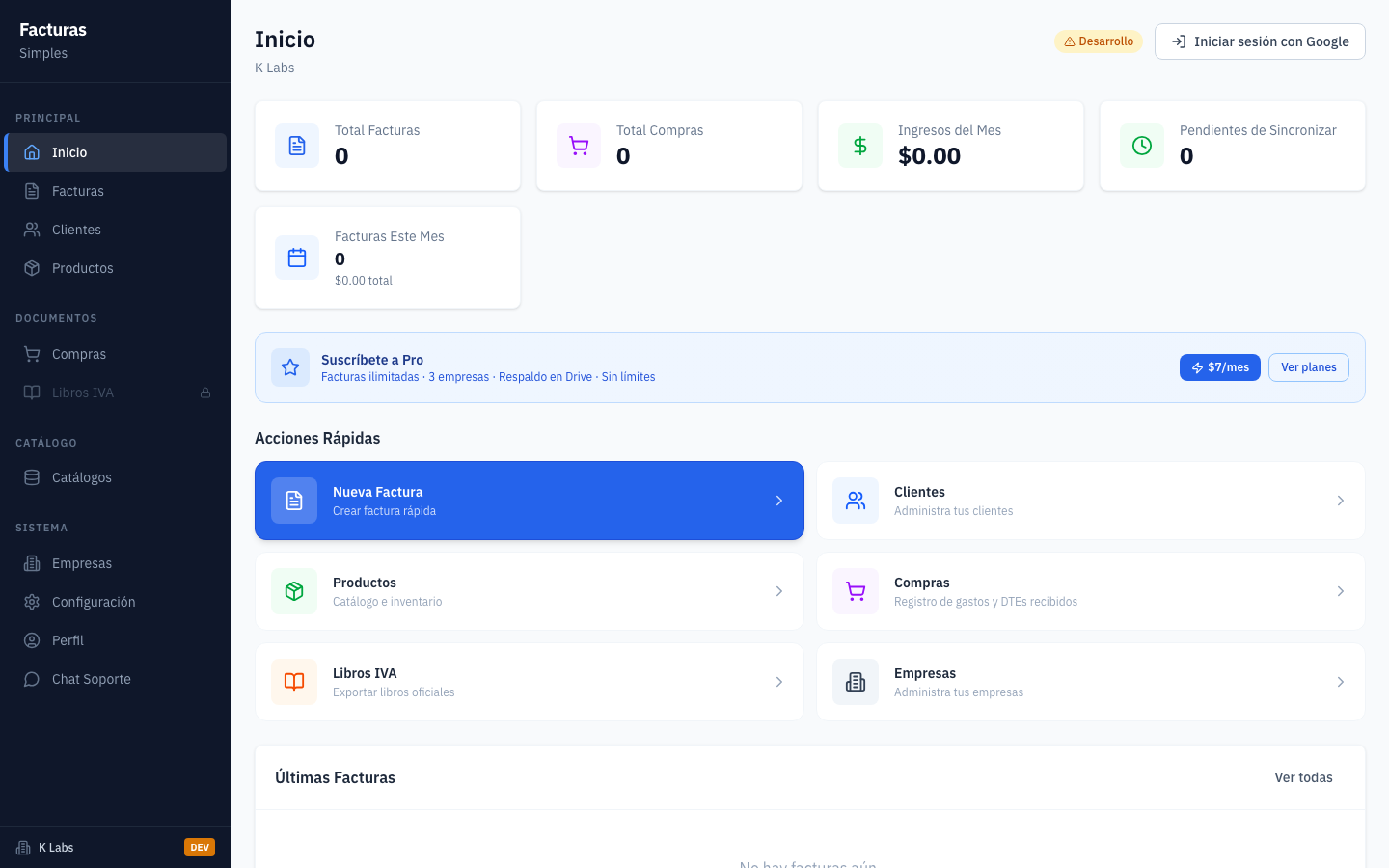
Task: Click the Acciones Rápidas heading
Action: pos(317,438)
